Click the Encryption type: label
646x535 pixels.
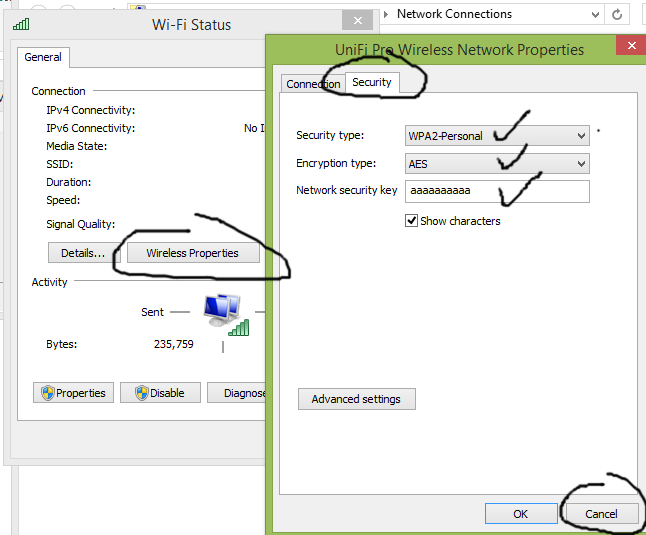[x=336, y=163]
